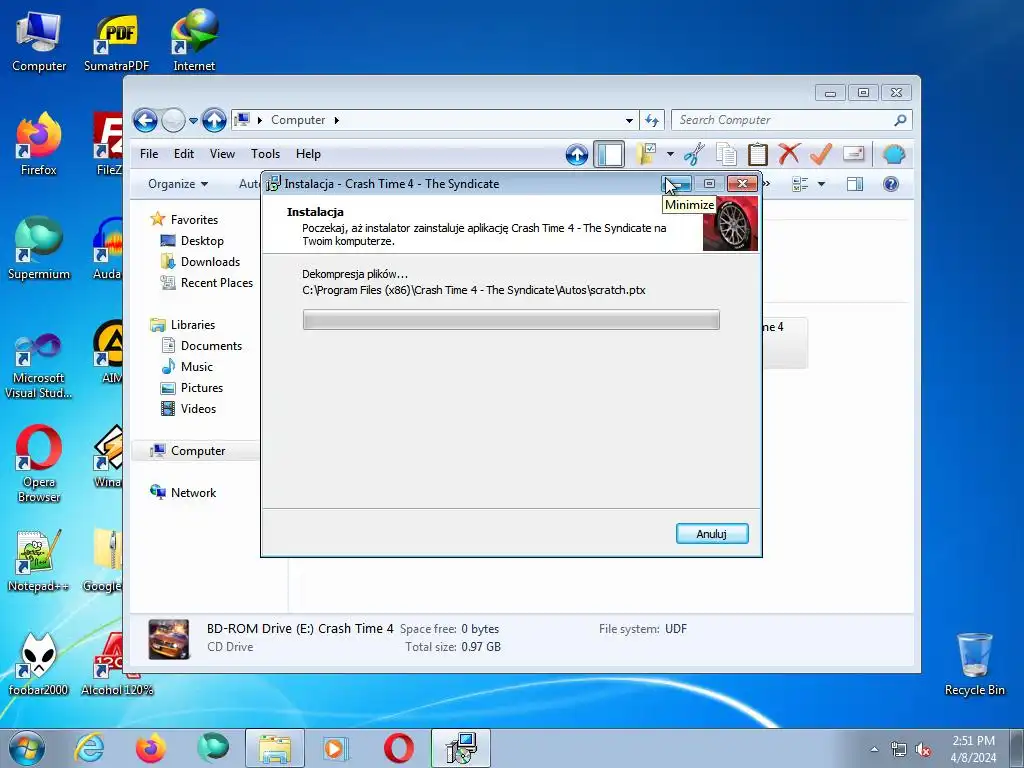Expand the arrow after Computer in address bar

pyautogui.click(x=337, y=120)
